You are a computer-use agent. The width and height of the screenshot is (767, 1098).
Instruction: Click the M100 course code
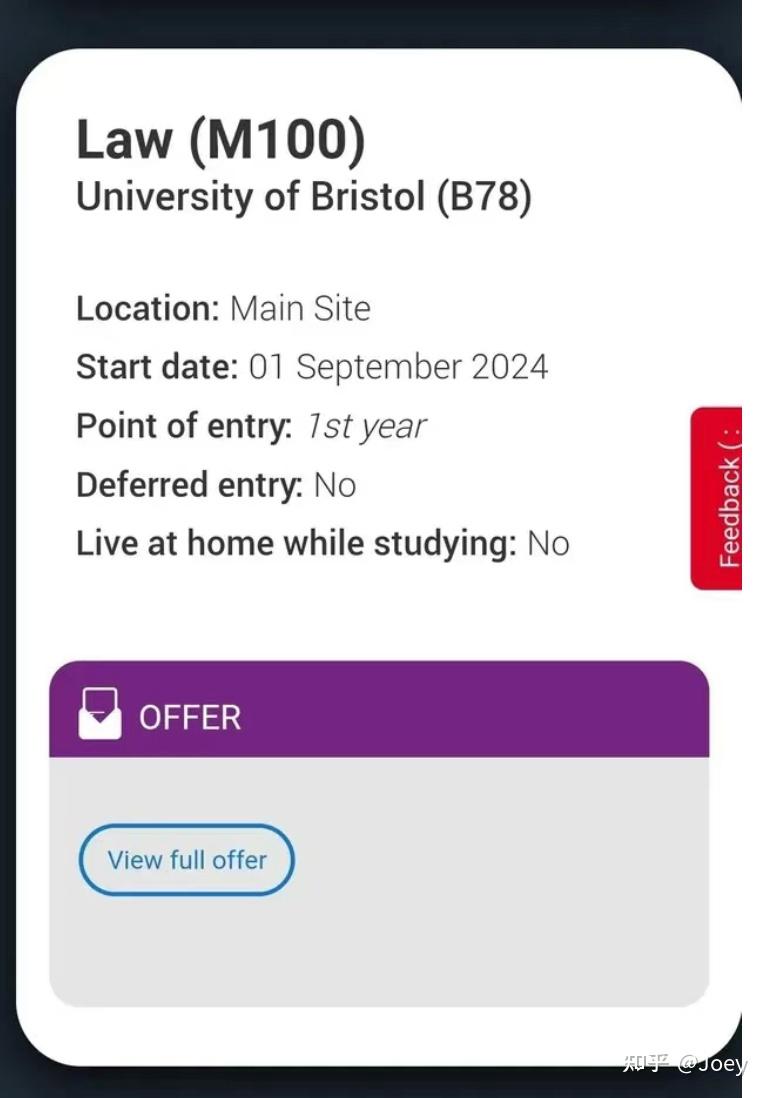coord(277,139)
